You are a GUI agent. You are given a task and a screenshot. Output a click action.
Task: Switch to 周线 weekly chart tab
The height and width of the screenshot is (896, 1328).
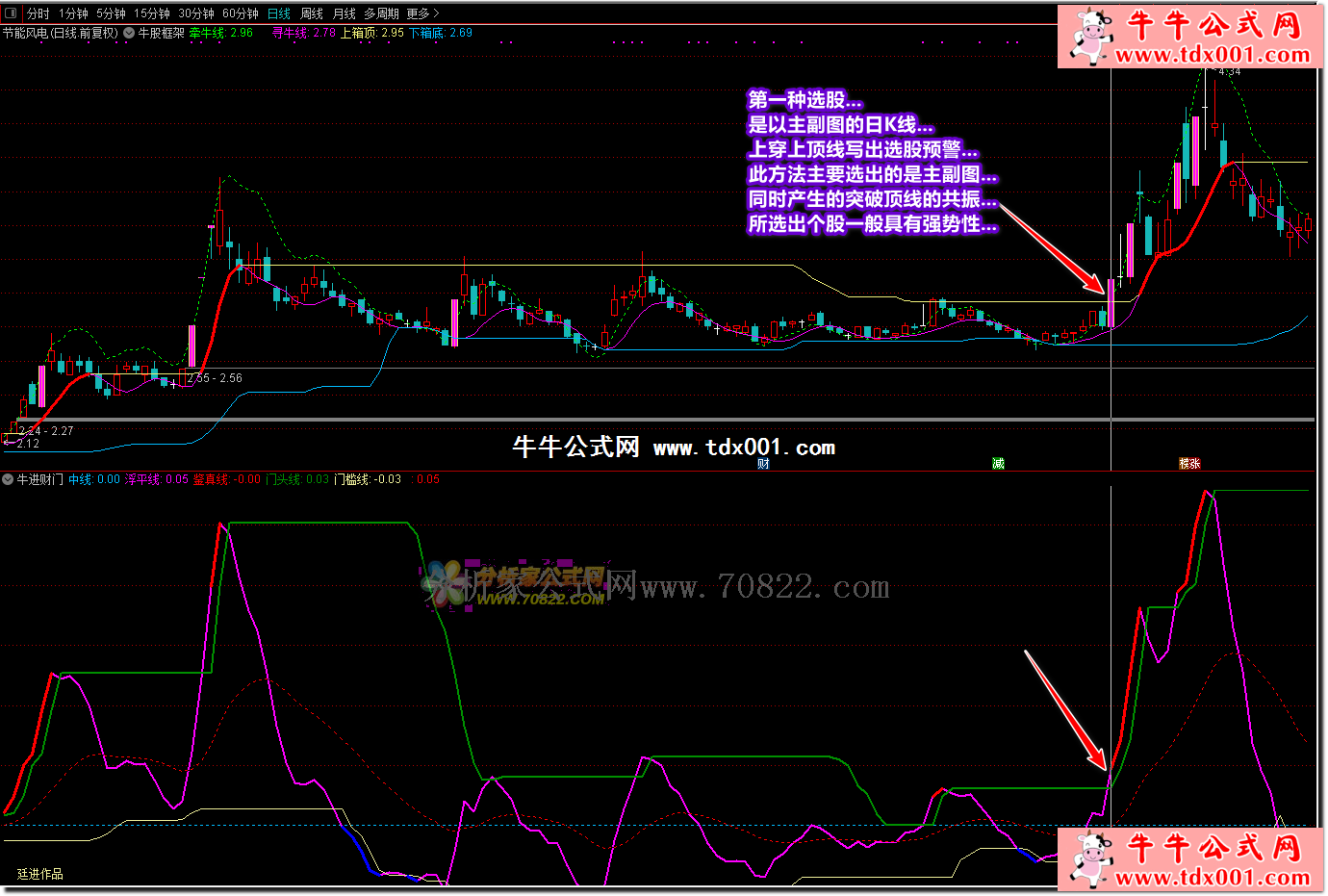click(x=312, y=13)
